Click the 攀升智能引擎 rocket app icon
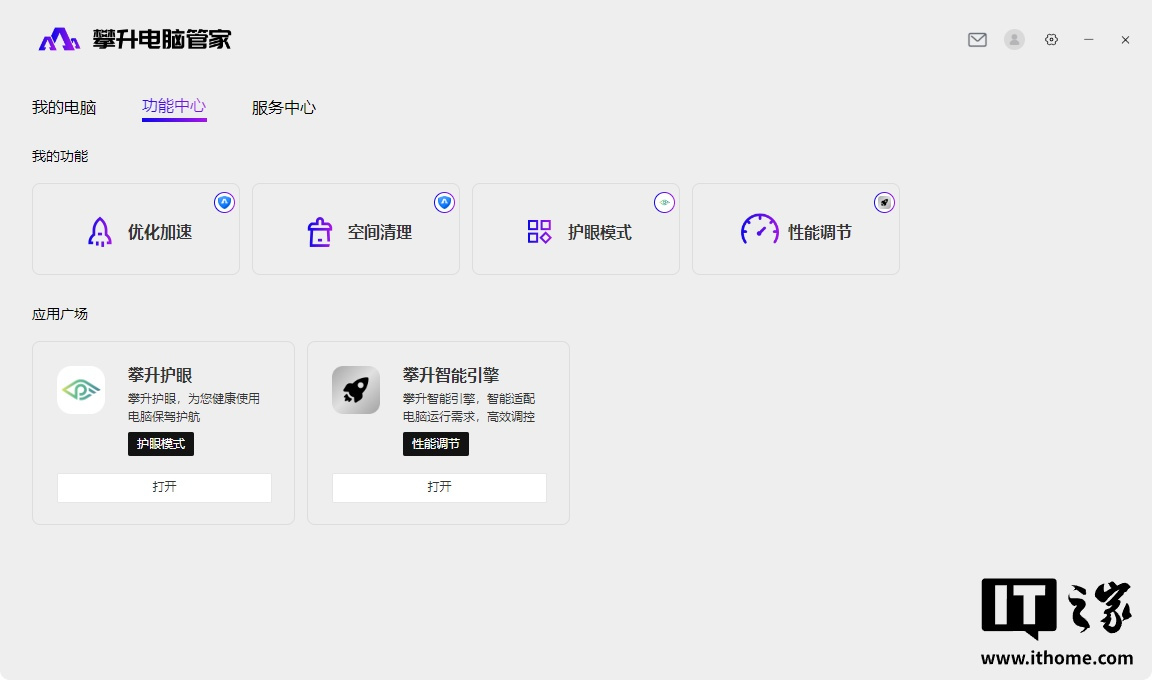The height and width of the screenshot is (680, 1152). (x=356, y=390)
